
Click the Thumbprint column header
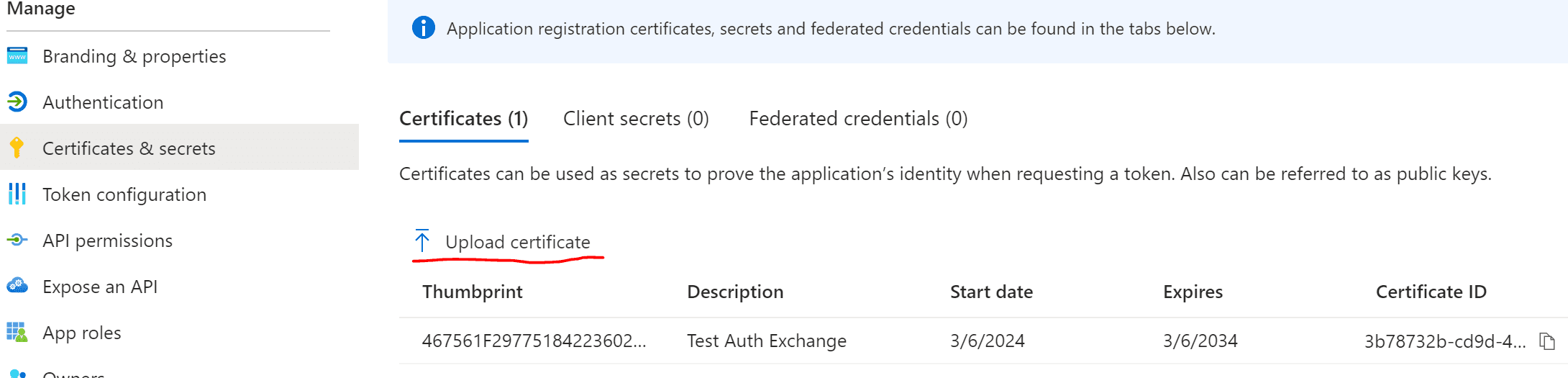[472, 292]
